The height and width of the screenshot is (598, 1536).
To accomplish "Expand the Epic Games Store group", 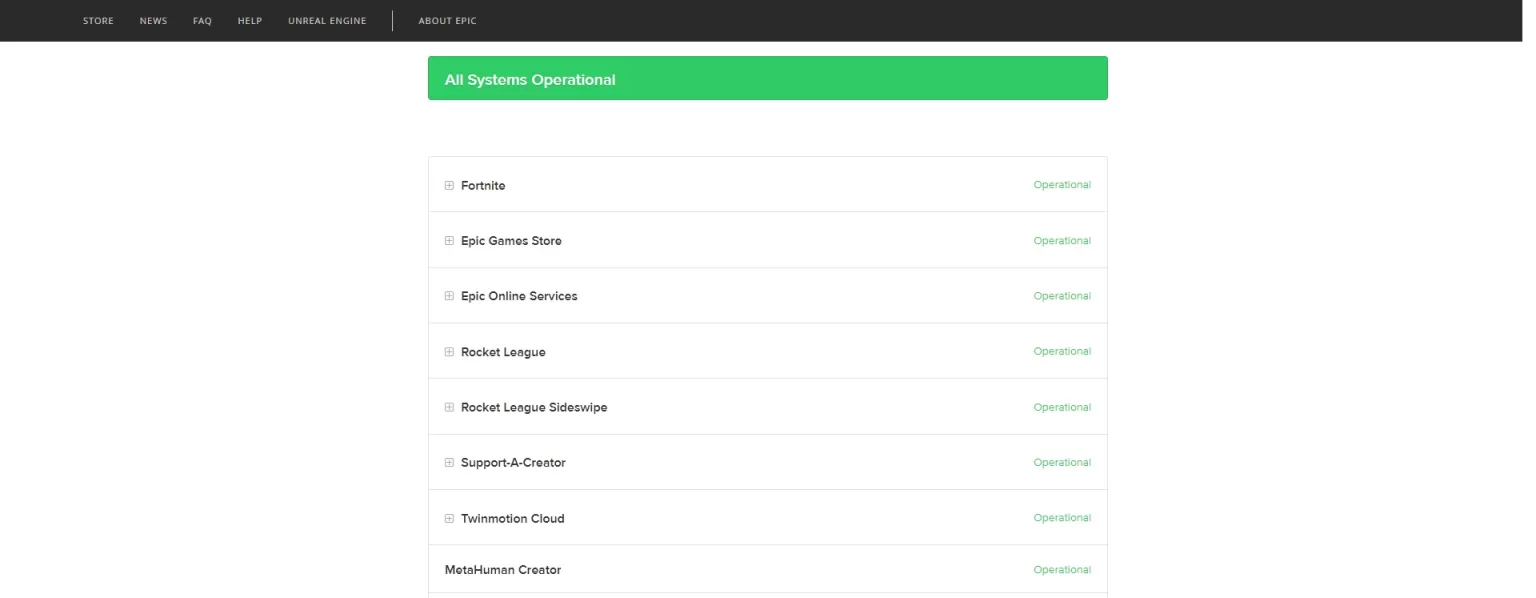I will click(449, 241).
